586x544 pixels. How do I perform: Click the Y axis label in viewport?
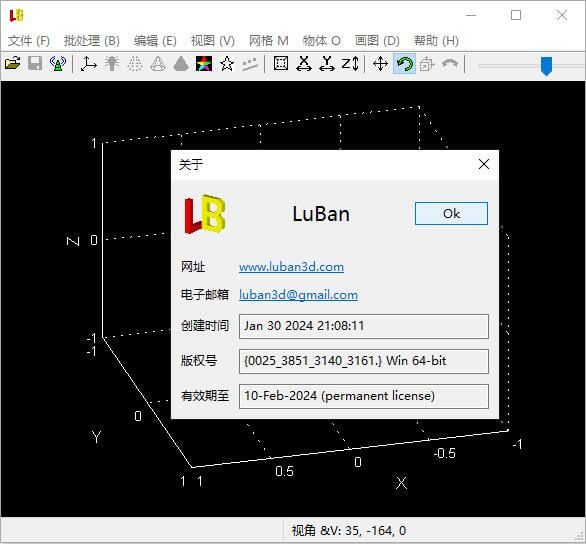tap(96, 436)
